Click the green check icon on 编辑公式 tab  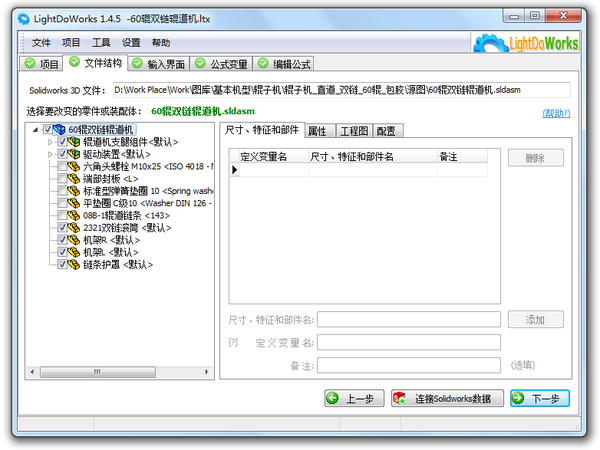tap(263, 63)
